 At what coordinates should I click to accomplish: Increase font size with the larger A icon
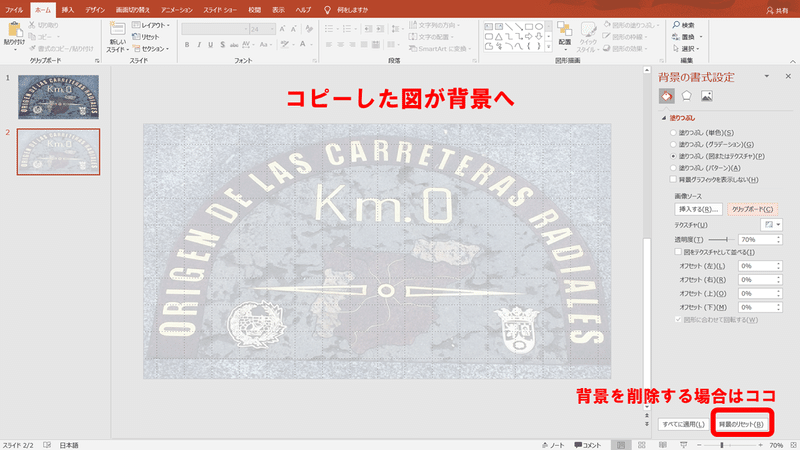tap(282, 29)
